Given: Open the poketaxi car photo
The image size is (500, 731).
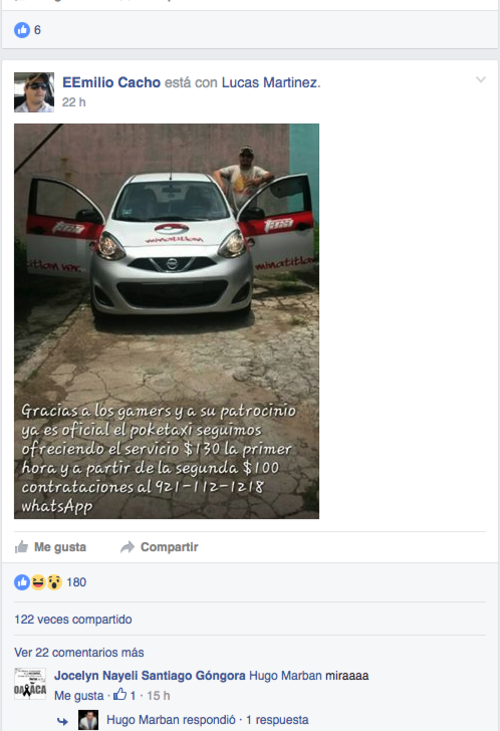Looking at the screenshot, I should click(166, 321).
